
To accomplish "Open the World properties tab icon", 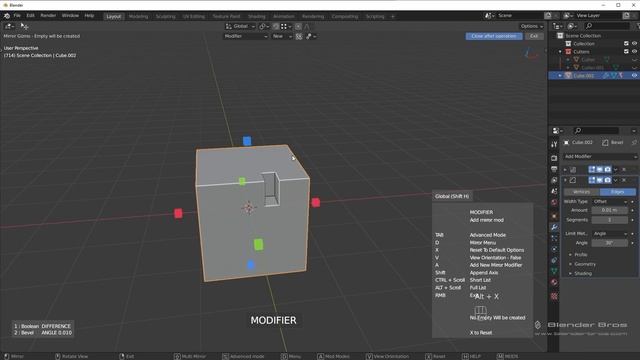I will tap(554, 202).
